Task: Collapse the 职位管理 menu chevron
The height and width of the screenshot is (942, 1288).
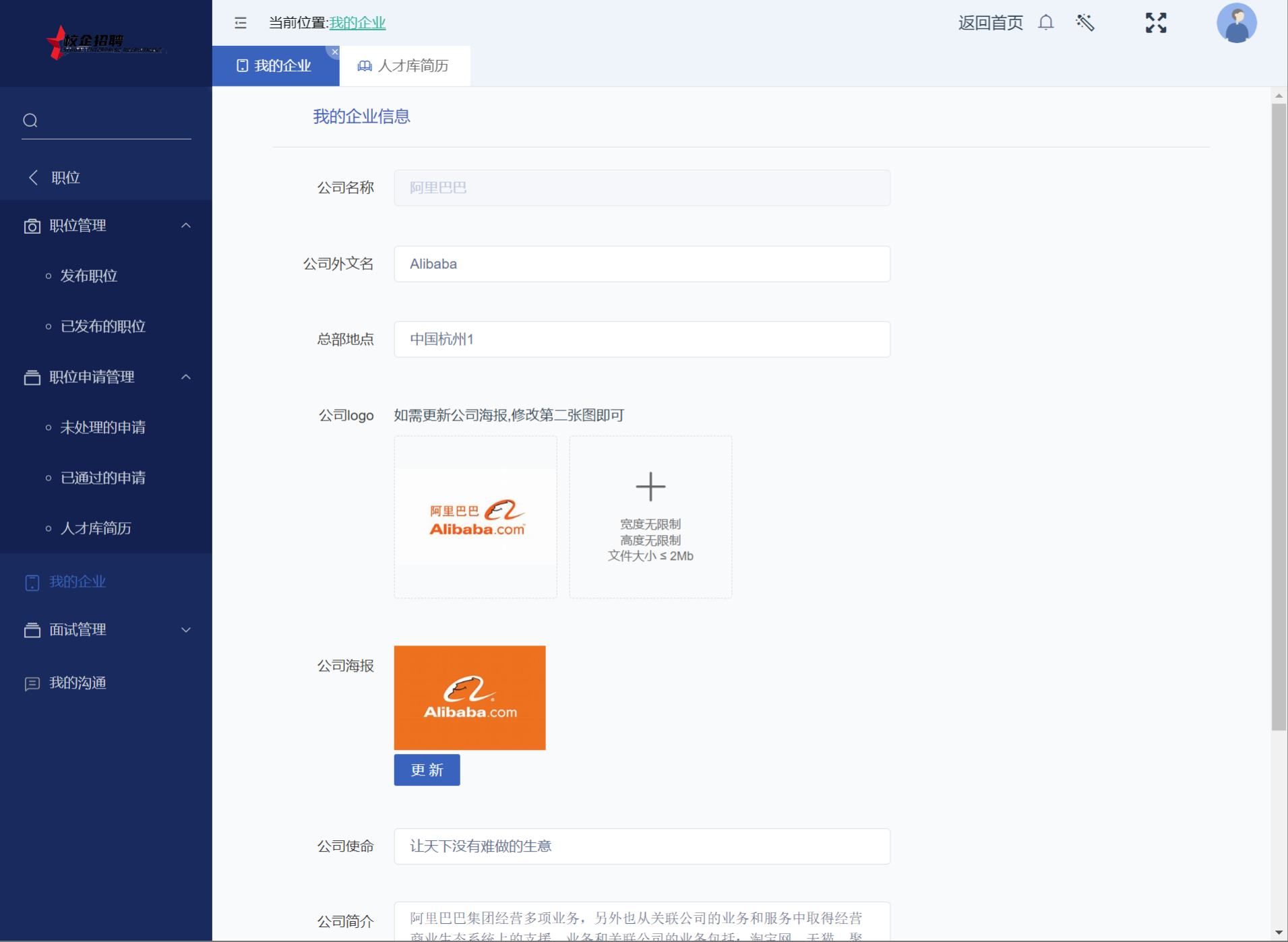Action: 186,226
